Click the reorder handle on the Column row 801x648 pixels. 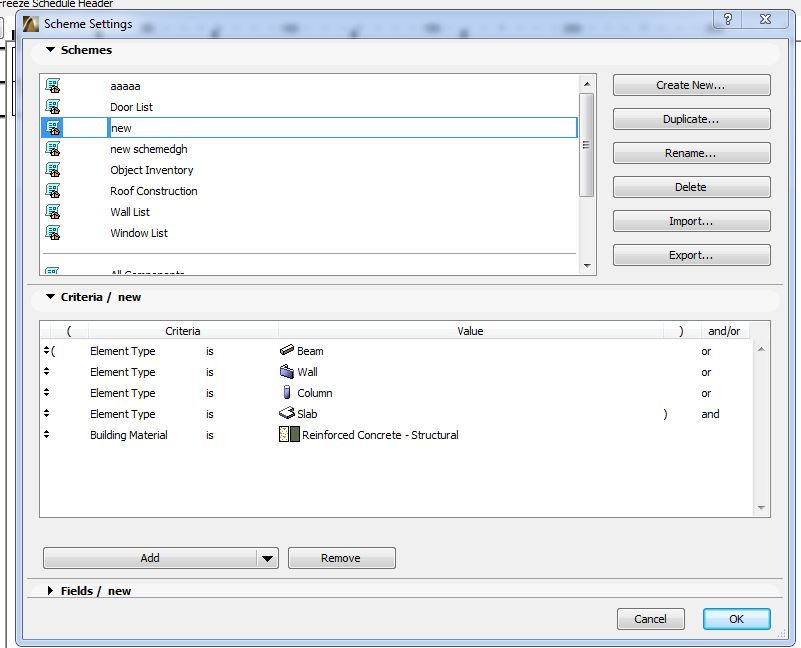tap(46, 392)
